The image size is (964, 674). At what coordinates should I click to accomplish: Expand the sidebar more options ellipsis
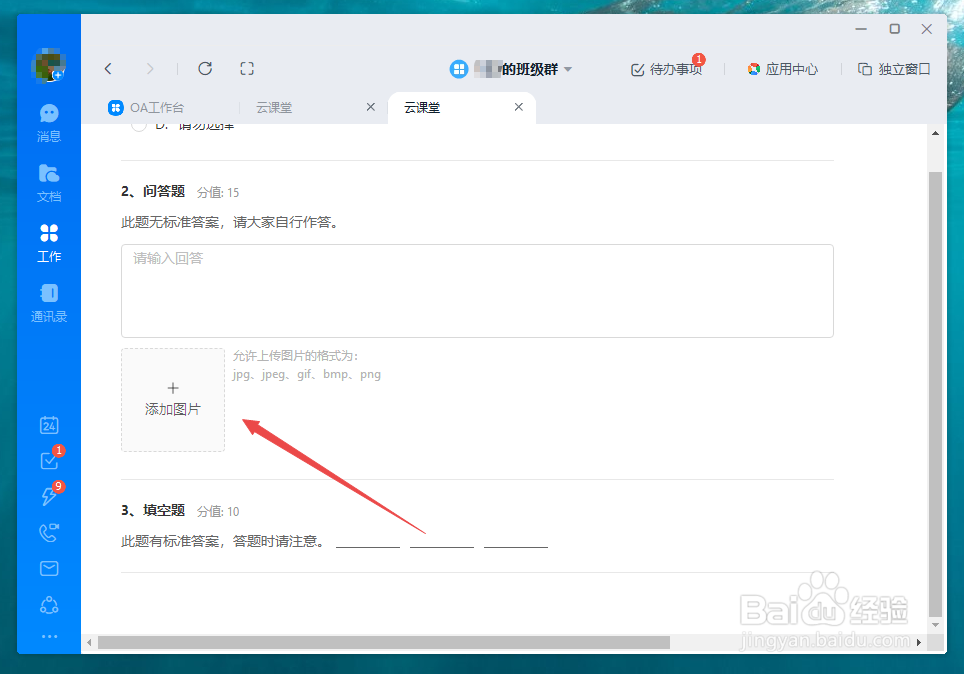(48, 636)
